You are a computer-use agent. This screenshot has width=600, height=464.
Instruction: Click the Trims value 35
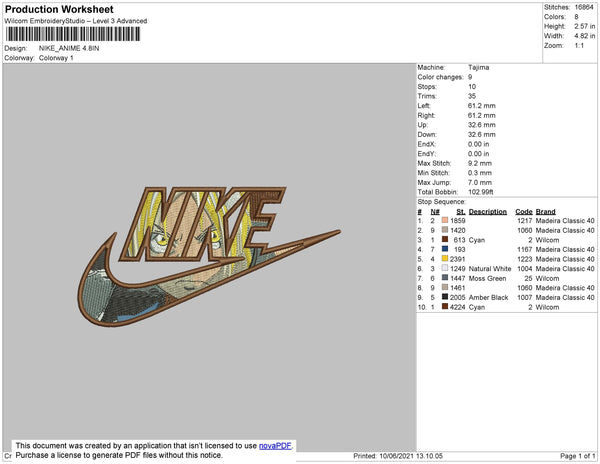pos(472,96)
